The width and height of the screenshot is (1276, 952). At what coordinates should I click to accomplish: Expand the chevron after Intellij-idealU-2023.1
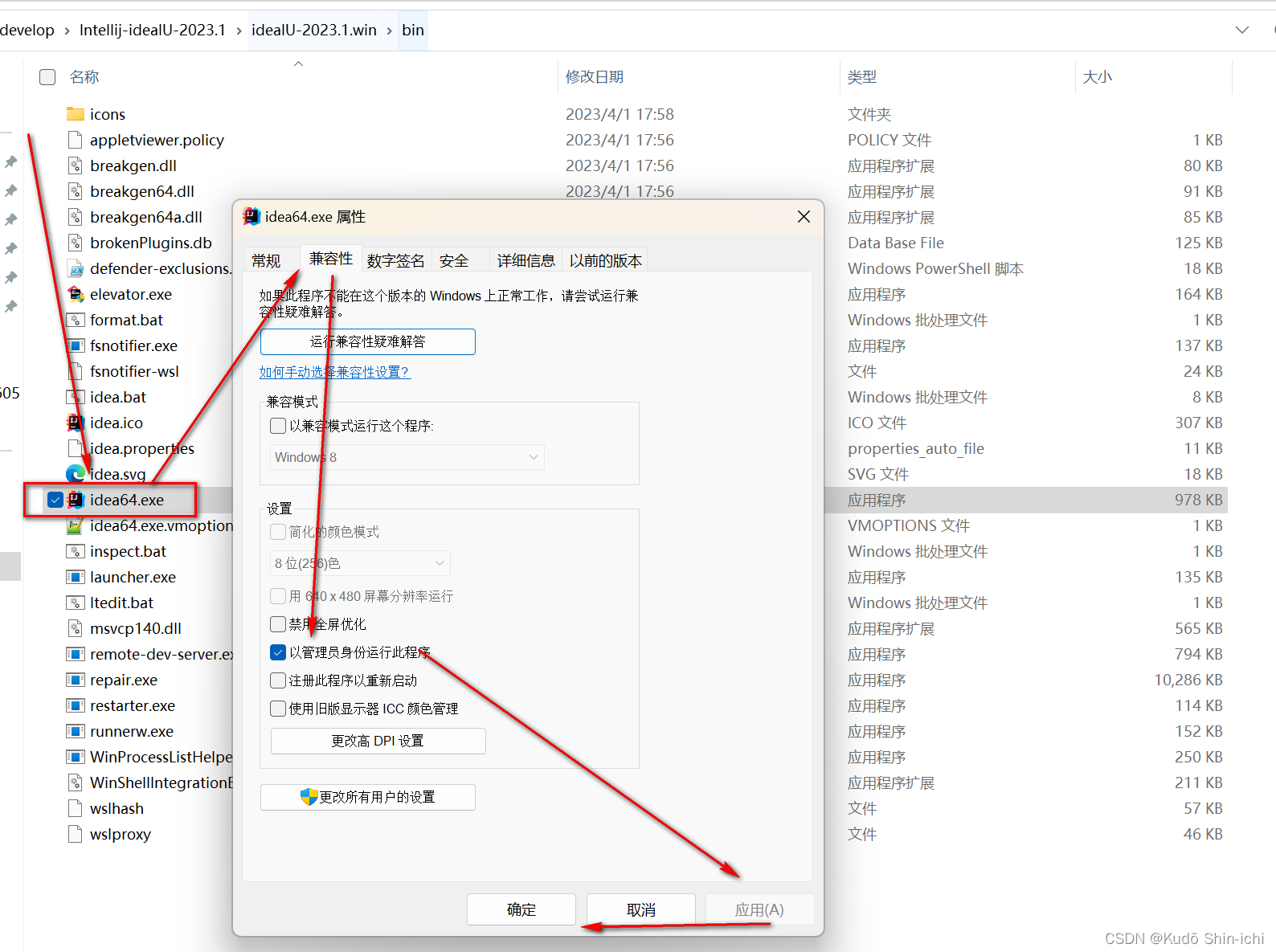(239, 31)
